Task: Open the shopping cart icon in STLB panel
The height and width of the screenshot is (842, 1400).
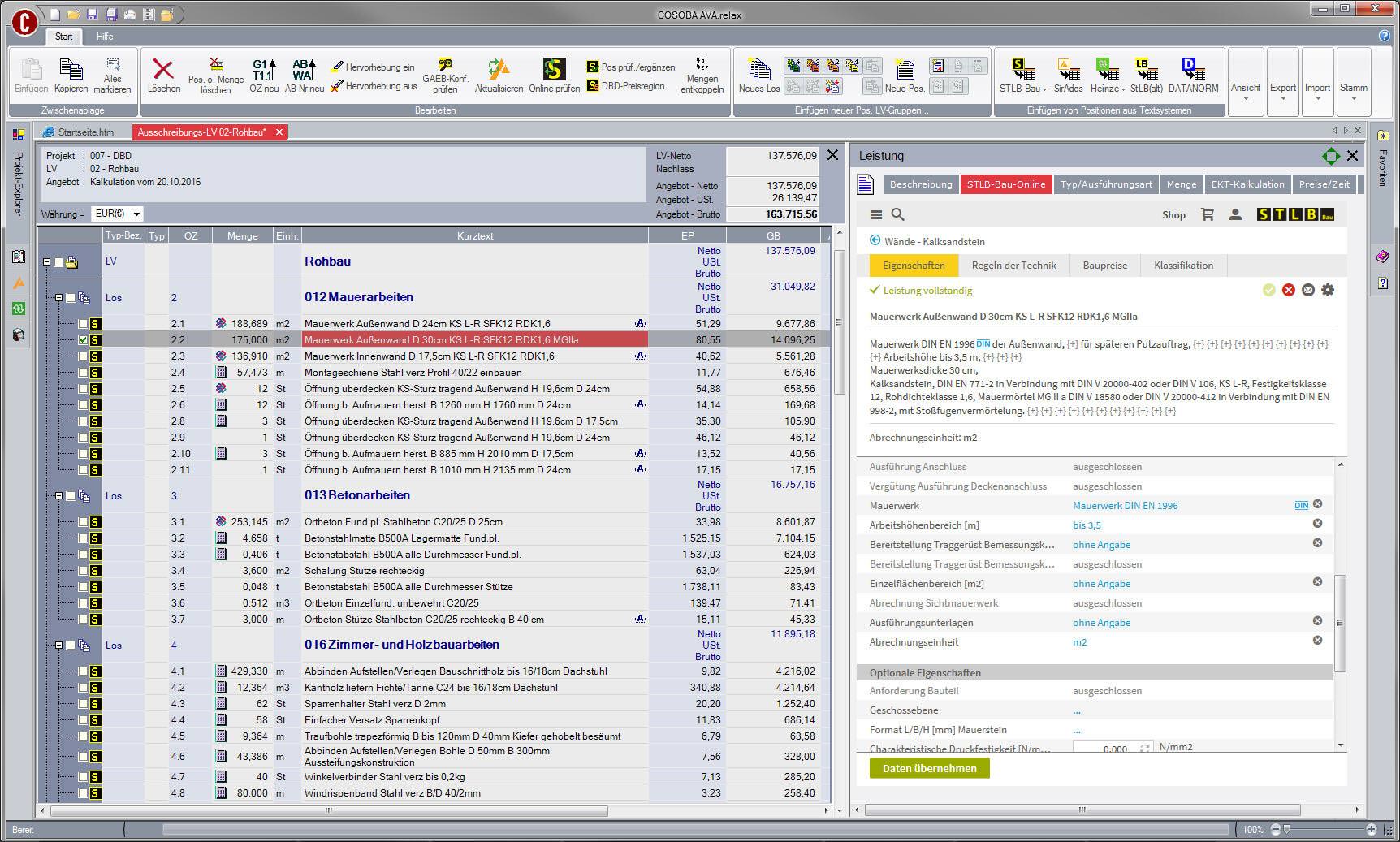Action: pos(1208,214)
